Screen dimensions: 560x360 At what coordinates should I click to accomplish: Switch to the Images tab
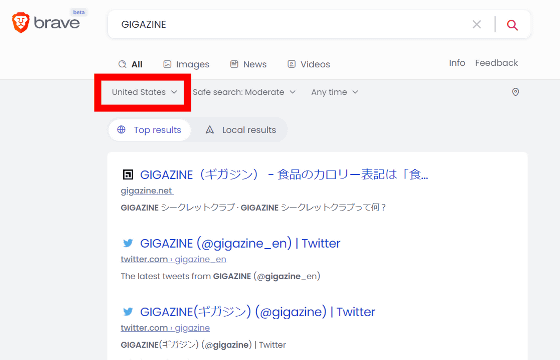click(x=186, y=64)
